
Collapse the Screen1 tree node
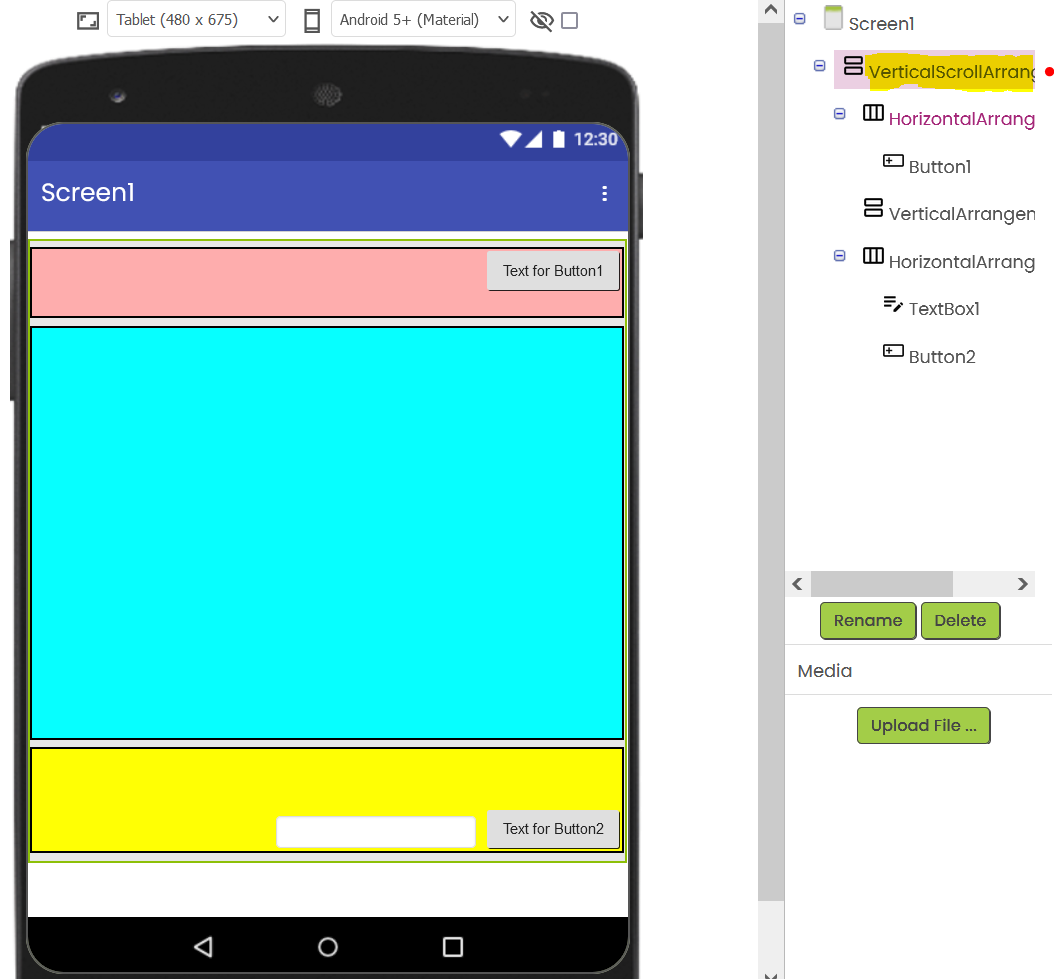800,19
